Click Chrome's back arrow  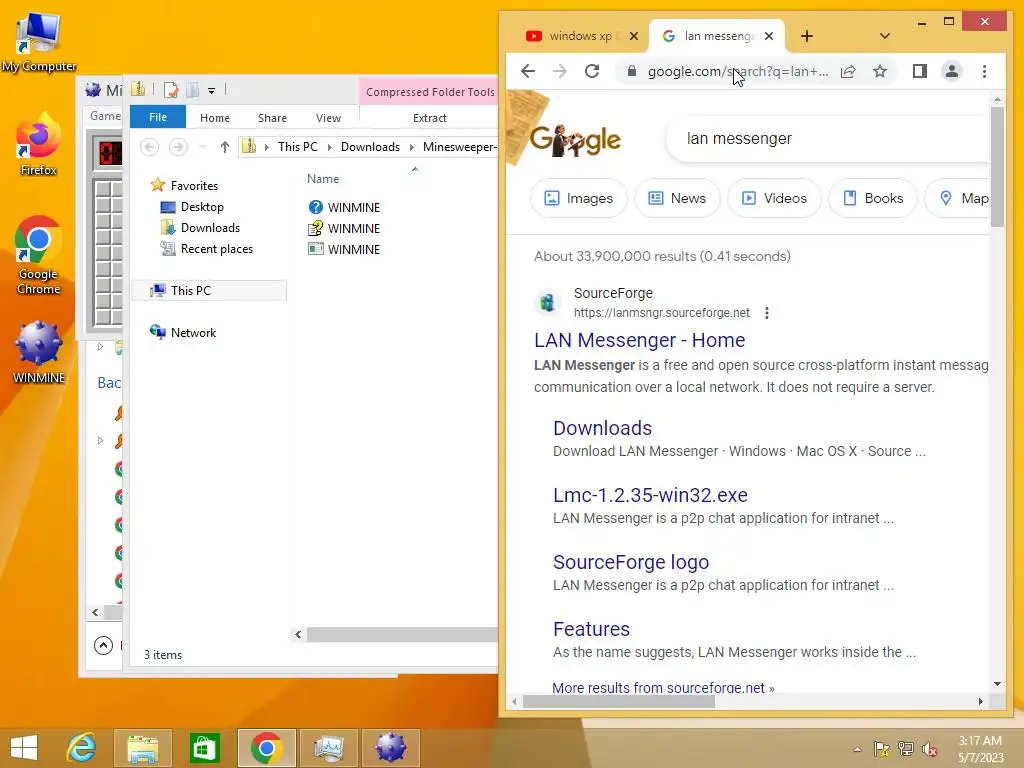point(528,71)
